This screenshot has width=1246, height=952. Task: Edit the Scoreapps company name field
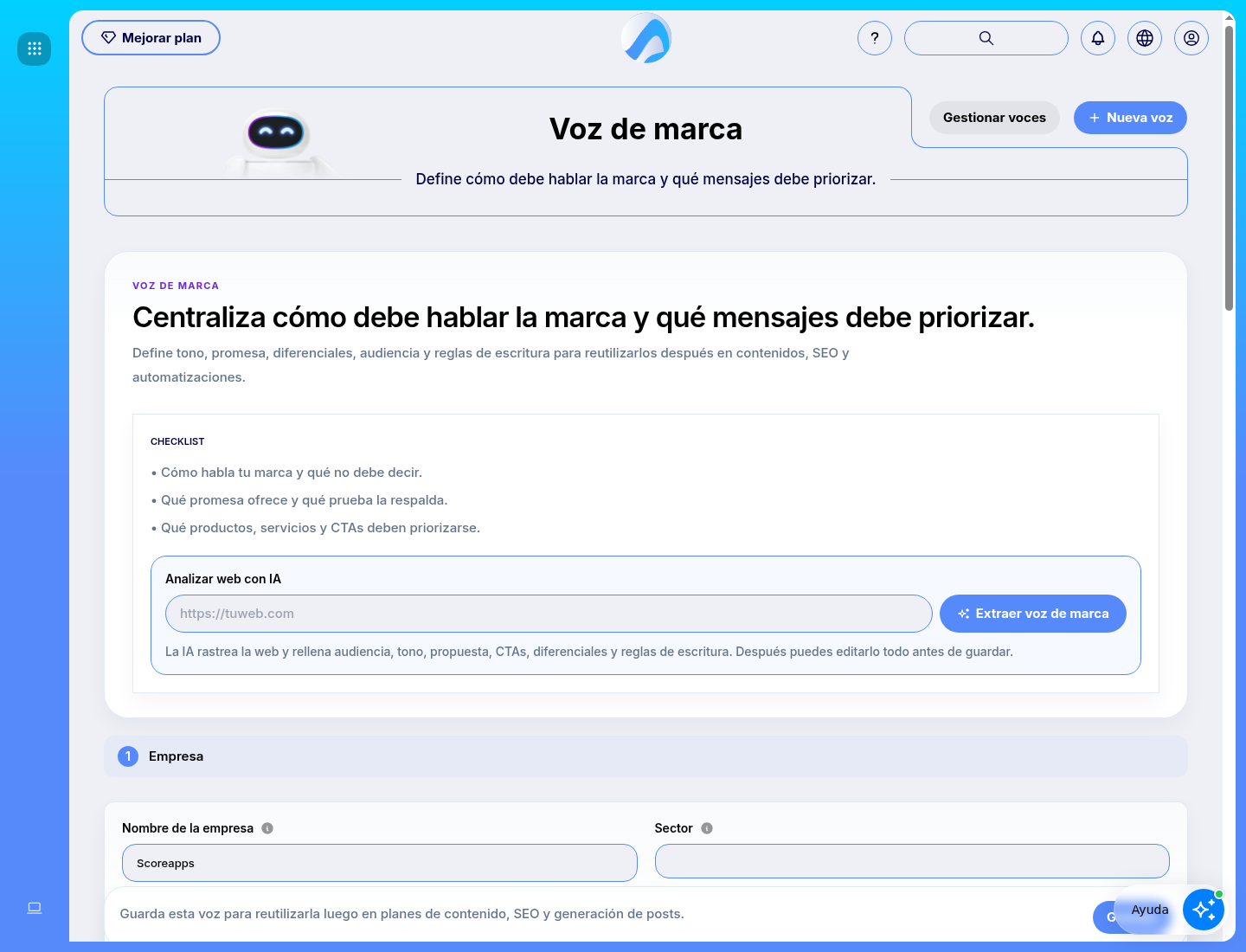tap(380, 863)
